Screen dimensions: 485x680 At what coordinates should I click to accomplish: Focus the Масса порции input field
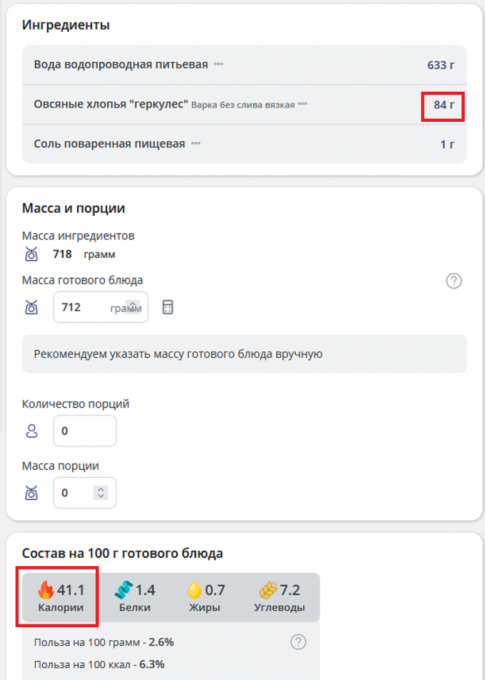85,493
